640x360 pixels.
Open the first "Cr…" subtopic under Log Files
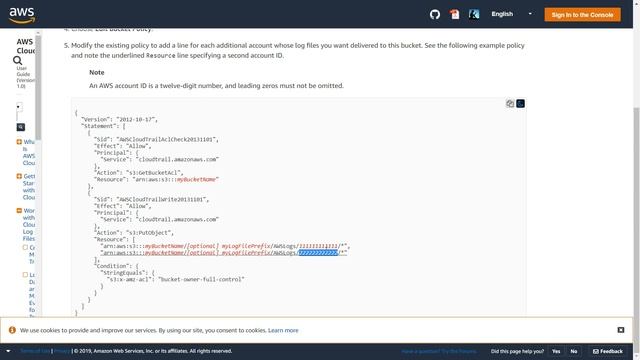[32, 254]
